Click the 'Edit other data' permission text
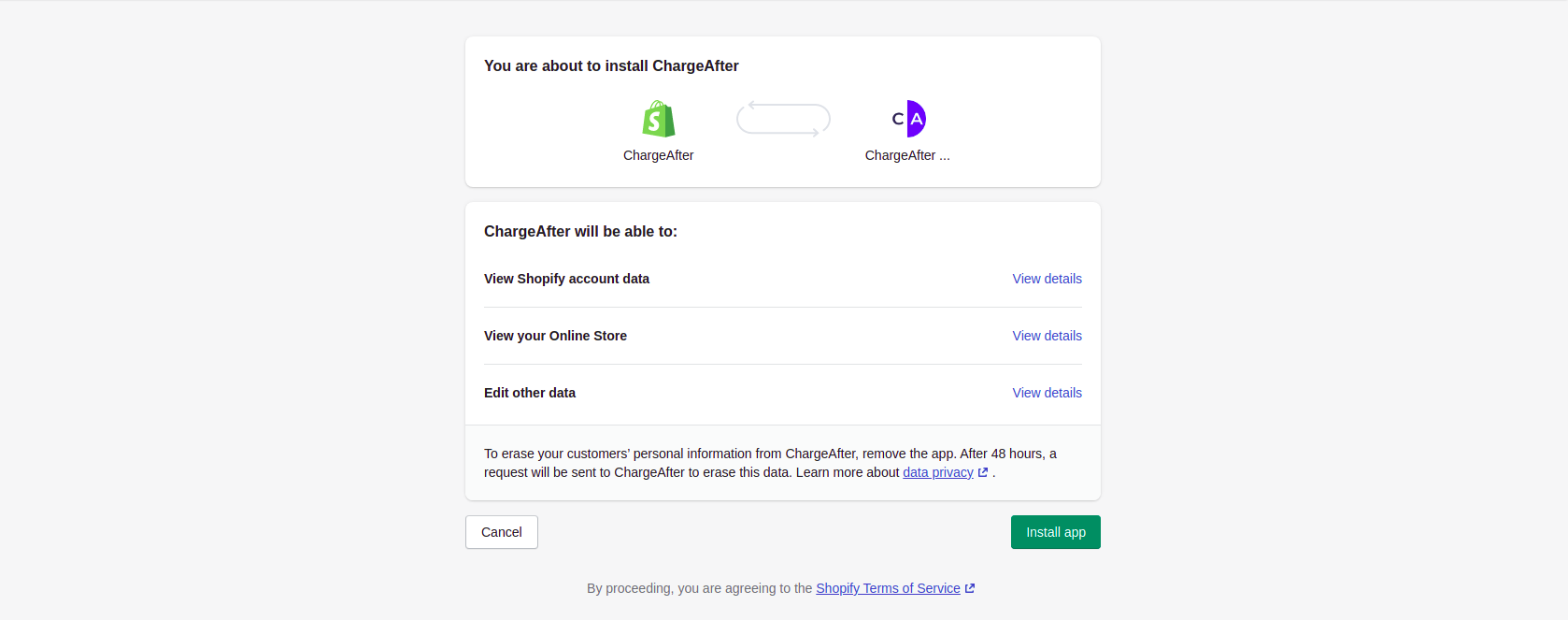 [530, 393]
